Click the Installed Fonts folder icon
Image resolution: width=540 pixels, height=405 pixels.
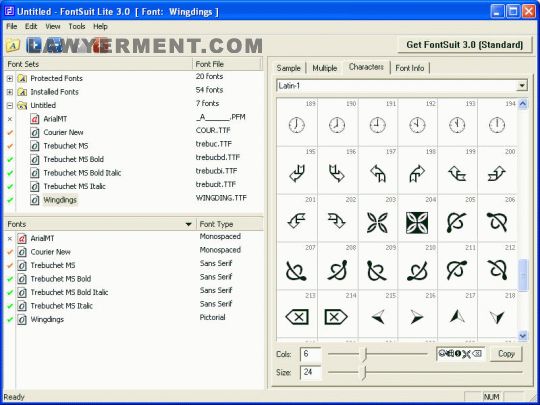coord(22,92)
